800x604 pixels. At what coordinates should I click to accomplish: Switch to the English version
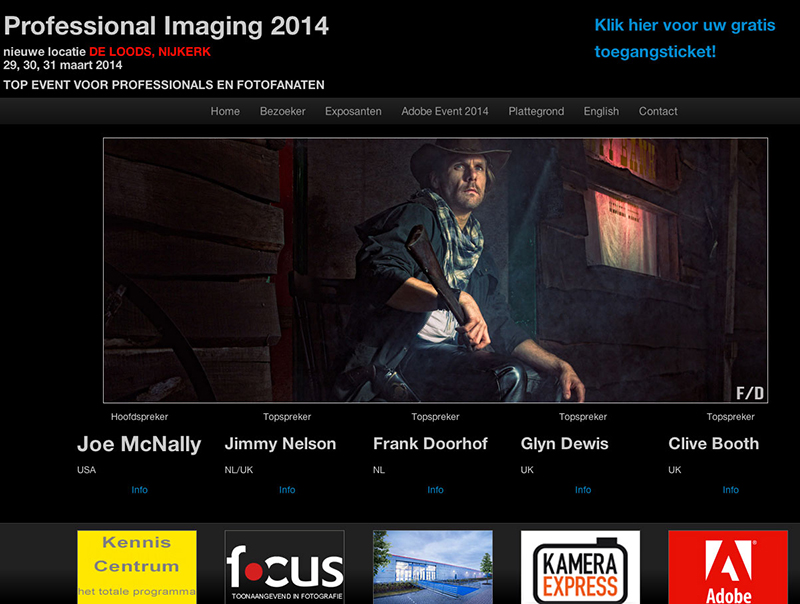[x=601, y=111]
